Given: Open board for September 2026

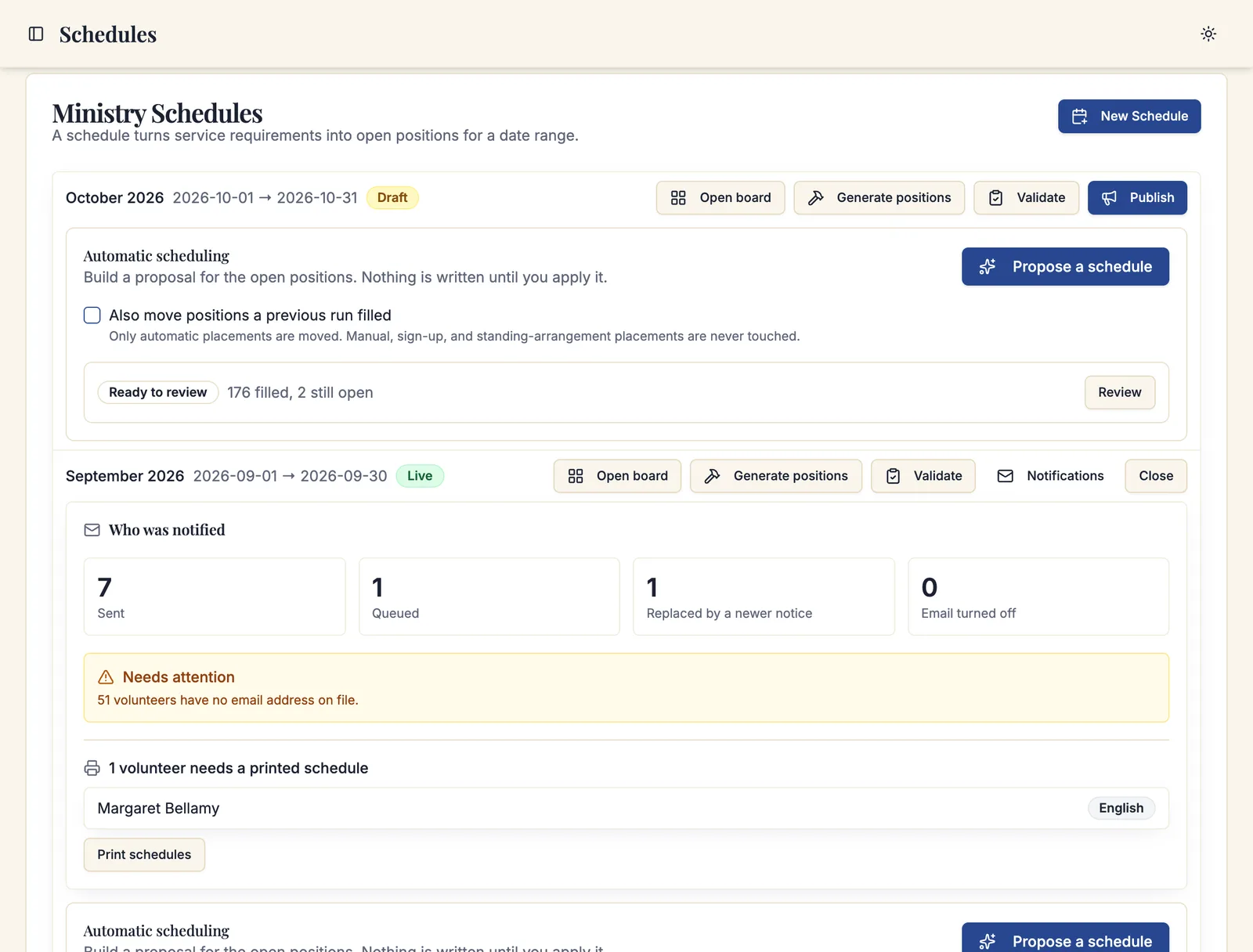Looking at the screenshot, I should pyautogui.click(x=617, y=476).
